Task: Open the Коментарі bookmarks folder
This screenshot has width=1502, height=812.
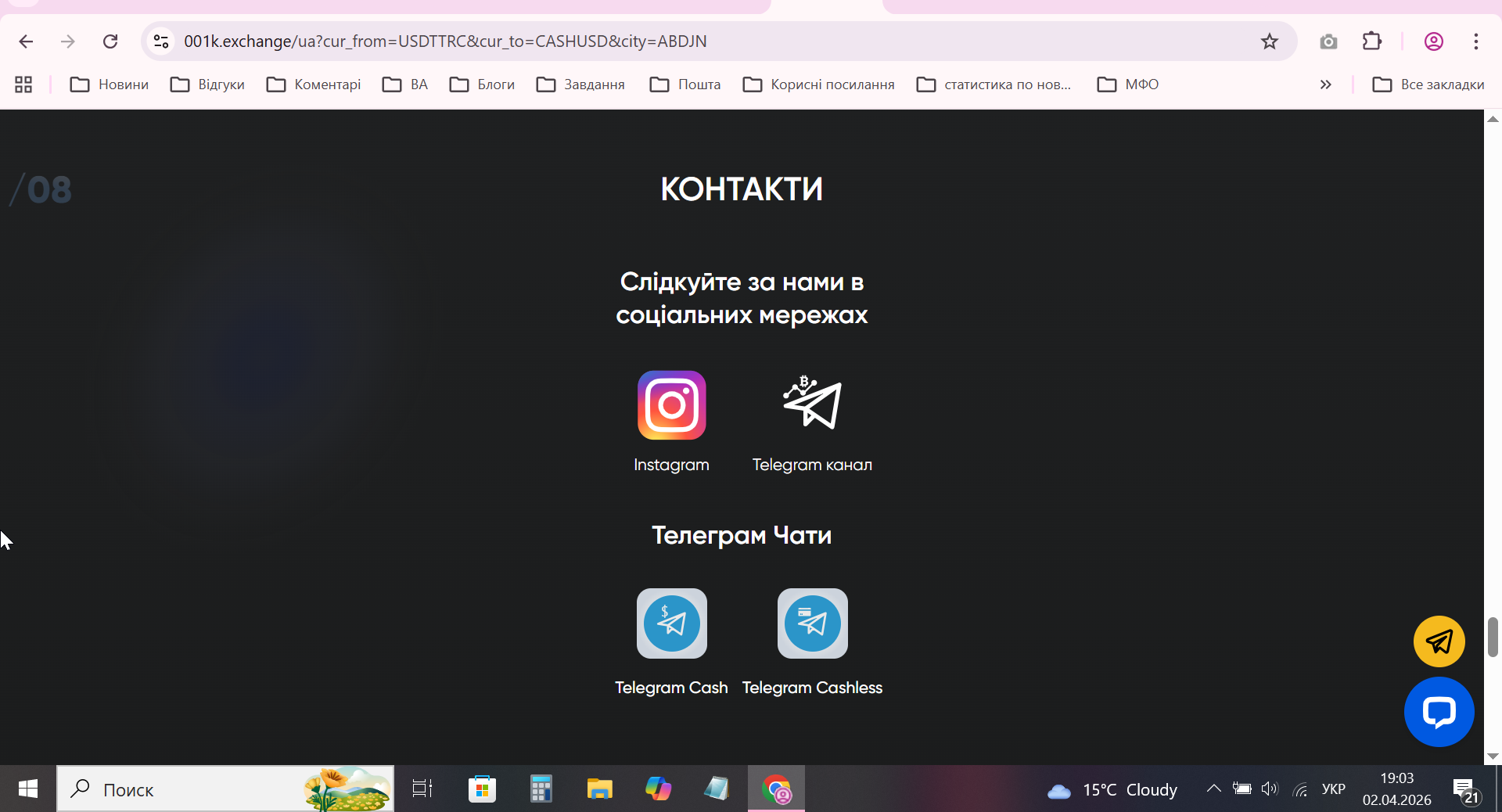Action: 314,84
